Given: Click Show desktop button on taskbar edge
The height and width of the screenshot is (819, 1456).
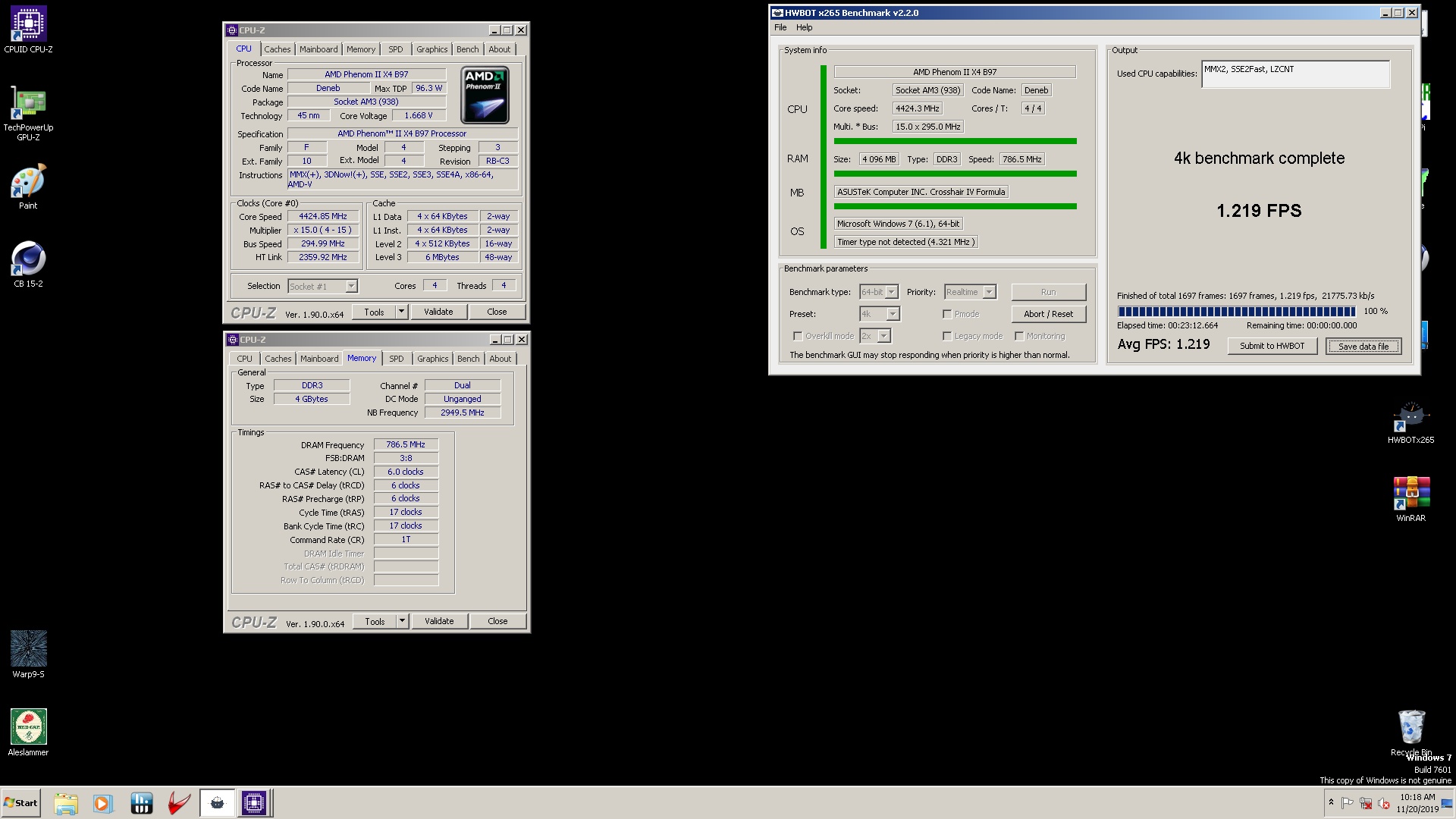Looking at the screenshot, I should [x=1448, y=803].
